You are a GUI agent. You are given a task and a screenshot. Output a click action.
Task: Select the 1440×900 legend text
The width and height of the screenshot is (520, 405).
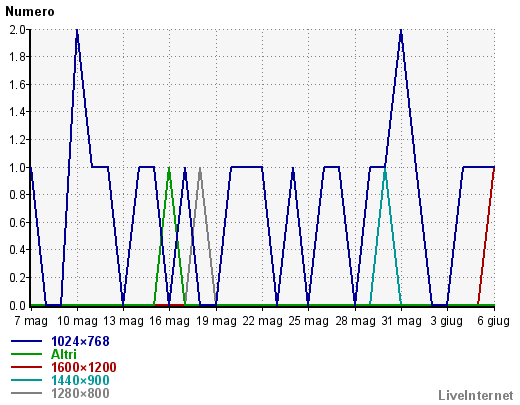[x=80, y=380]
